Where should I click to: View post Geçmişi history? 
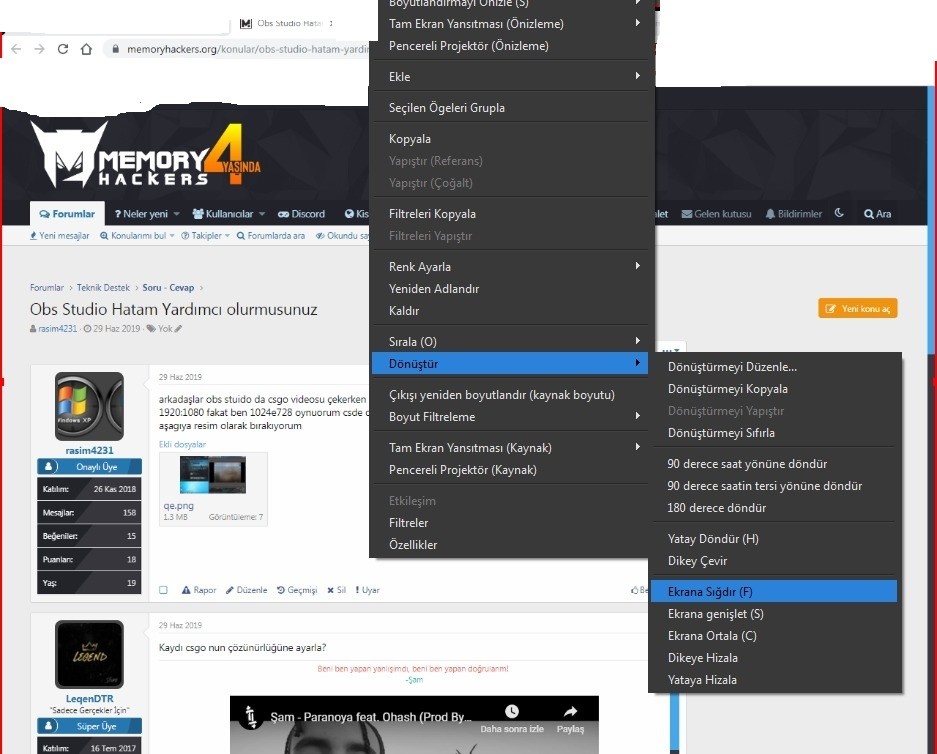297,590
